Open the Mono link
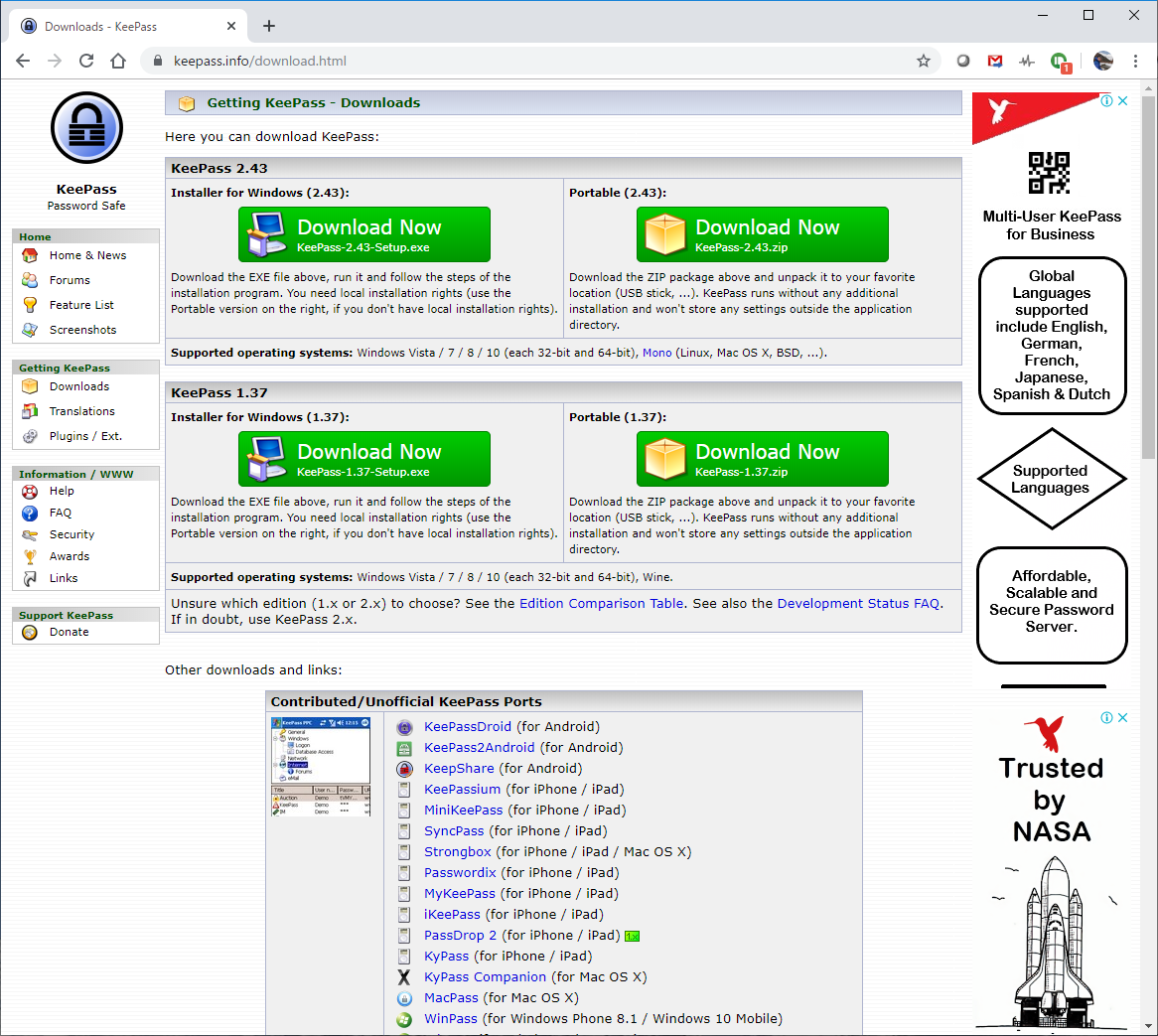 pos(656,353)
